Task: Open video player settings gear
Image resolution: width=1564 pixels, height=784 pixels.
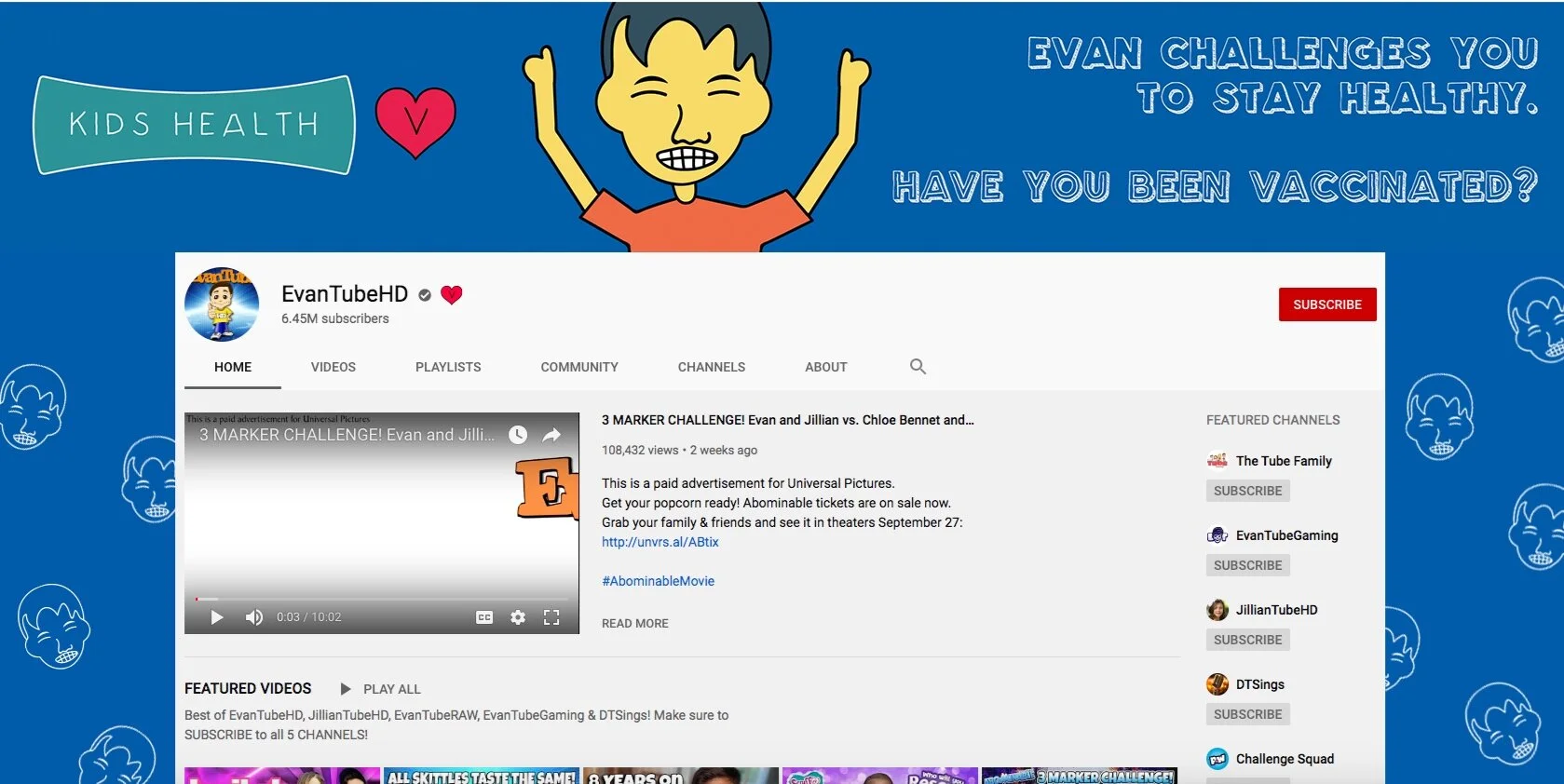Action: (518, 617)
